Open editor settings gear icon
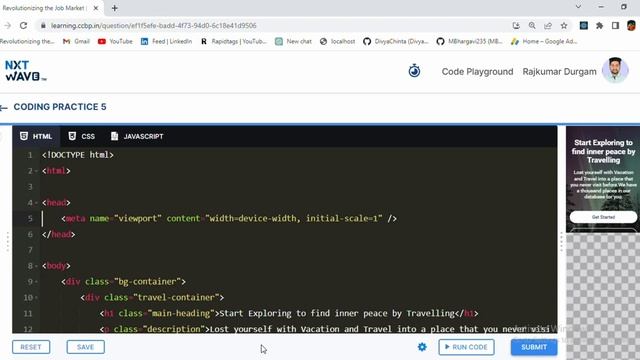Screen dimensions: 640x360 click(x=422, y=347)
